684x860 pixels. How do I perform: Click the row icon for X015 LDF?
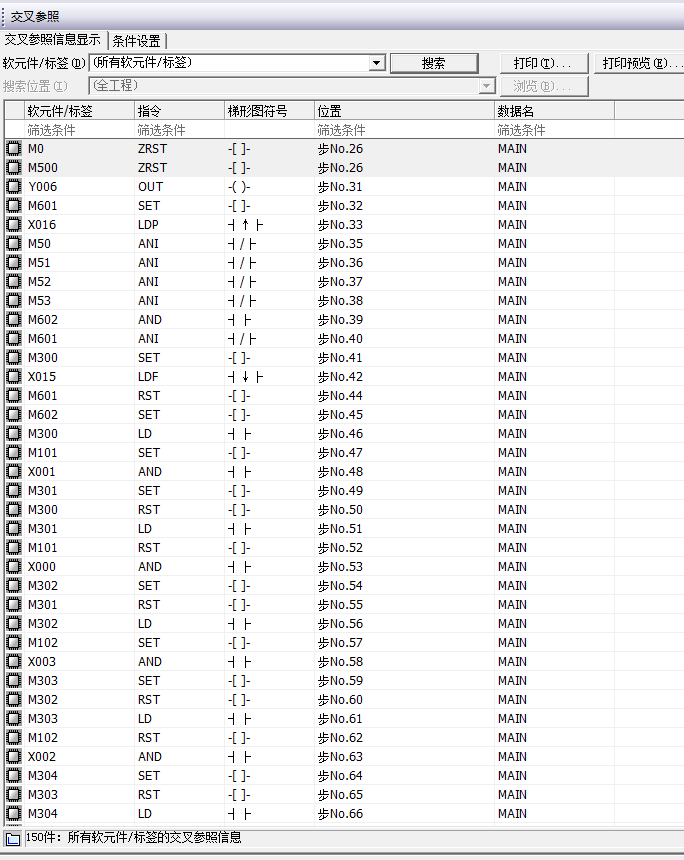pyautogui.click(x=14, y=377)
